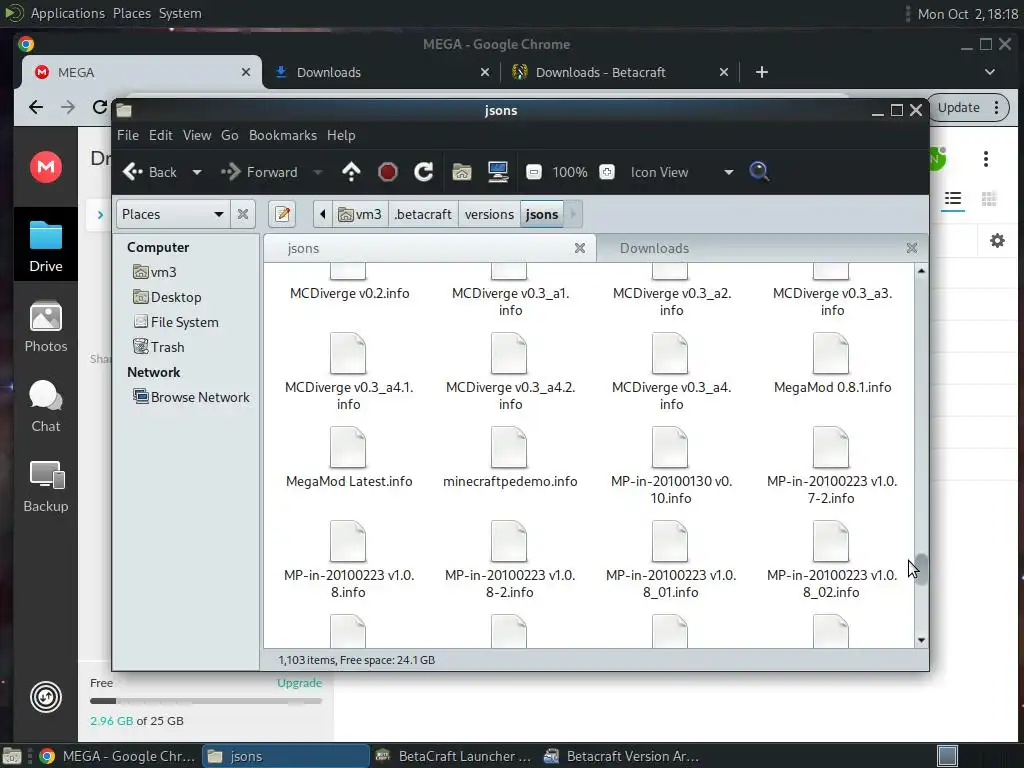The image size is (1024, 768).
Task: Select MegaMod Latest.info file icon
Action: tap(347, 447)
